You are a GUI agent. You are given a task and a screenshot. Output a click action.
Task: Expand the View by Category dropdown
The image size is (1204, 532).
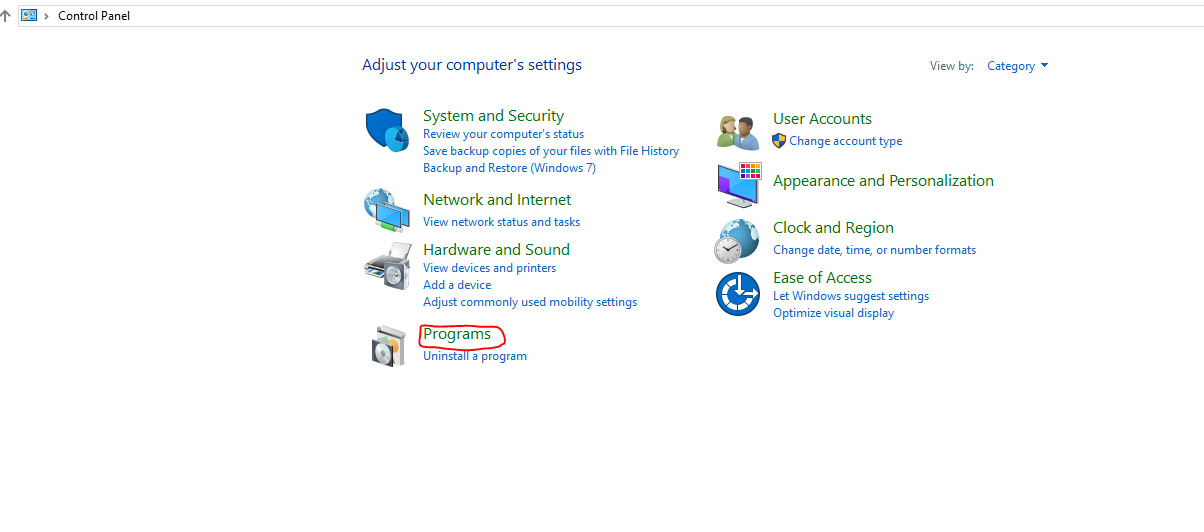click(x=1018, y=66)
